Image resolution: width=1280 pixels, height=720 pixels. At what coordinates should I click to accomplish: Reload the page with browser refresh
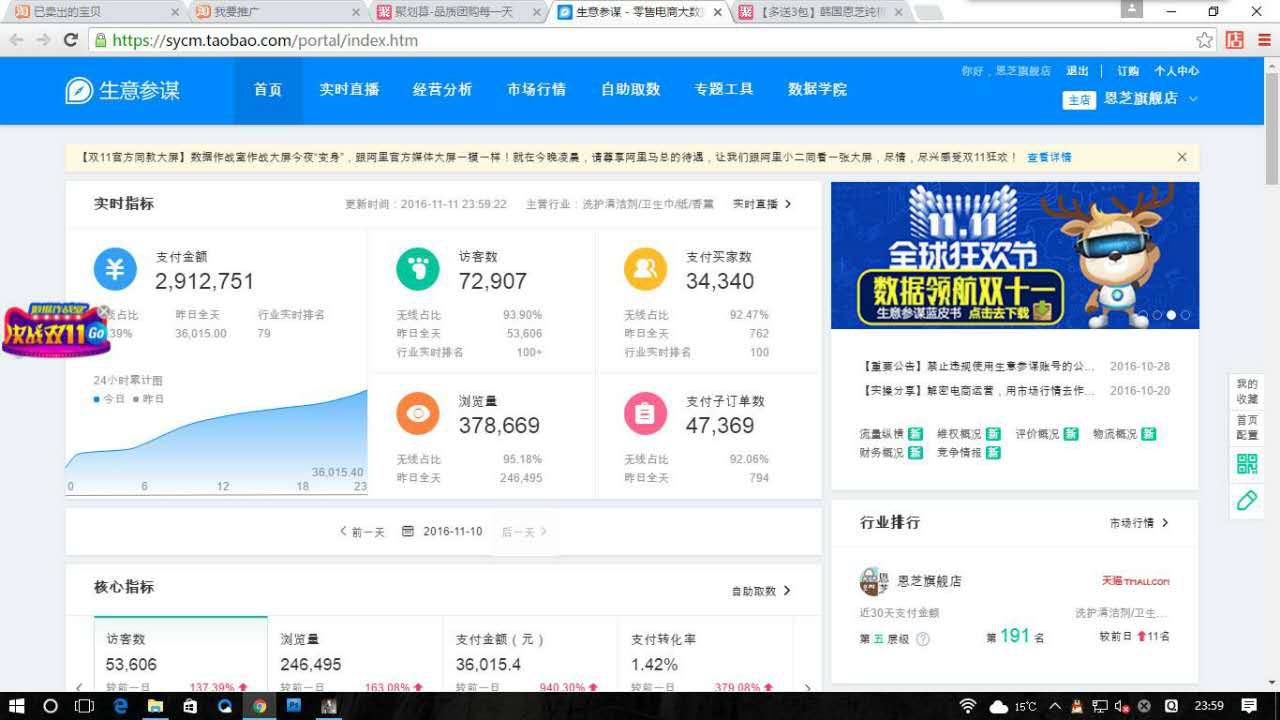[x=70, y=40]
